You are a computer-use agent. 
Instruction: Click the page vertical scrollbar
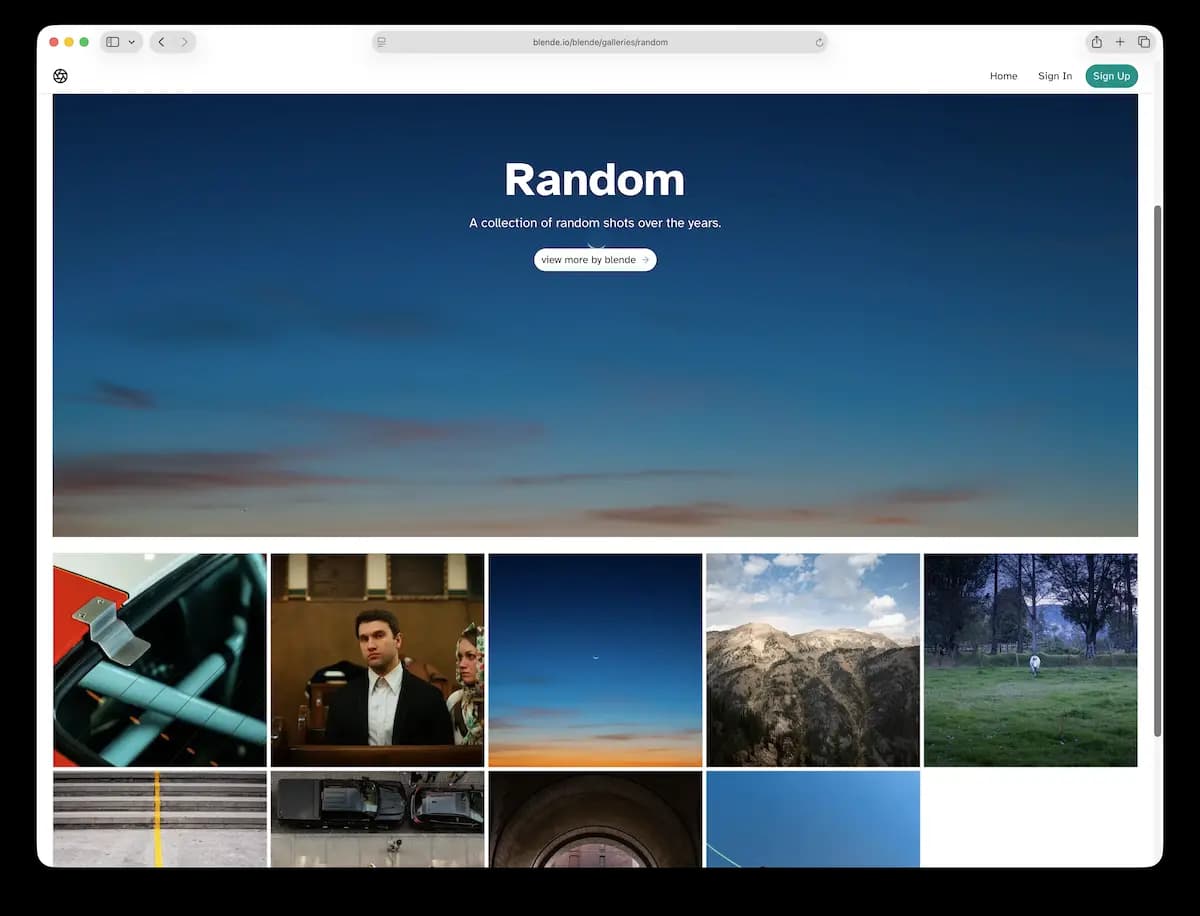point(1158,470)
